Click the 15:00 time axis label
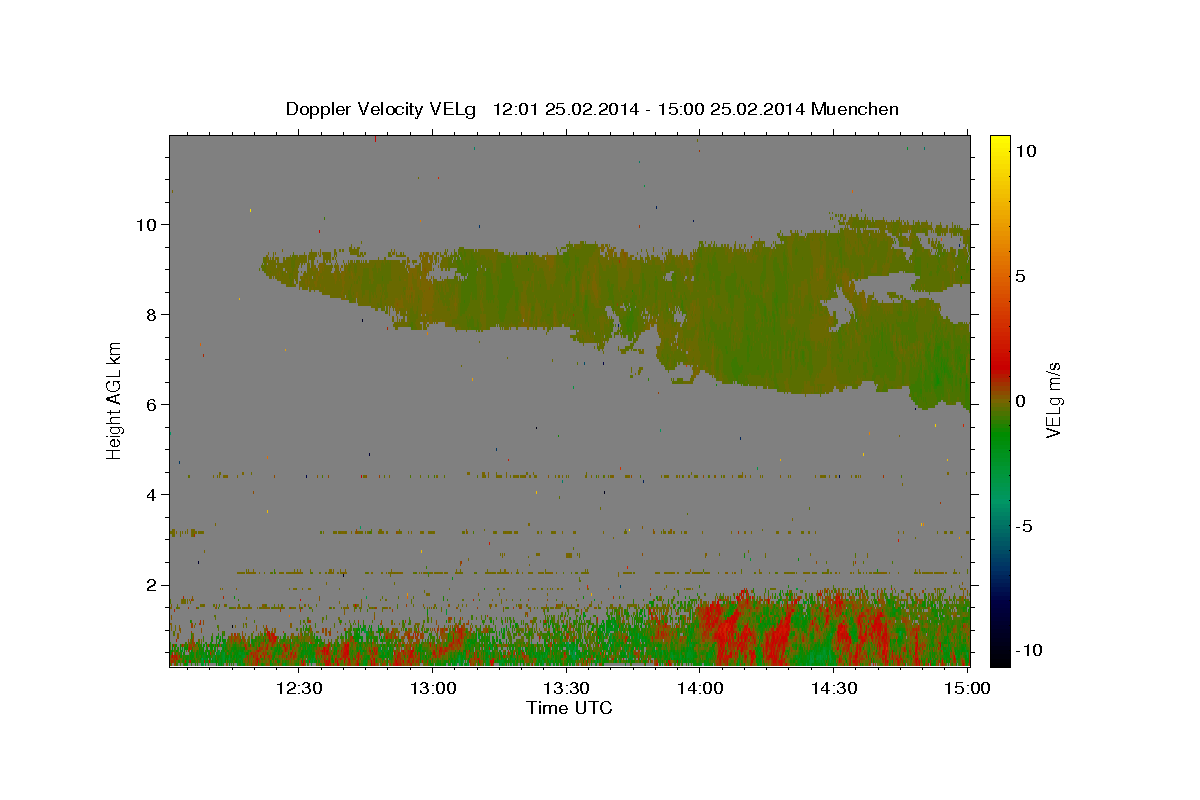The width and height of the screenshot is (1200, 800). [x=968, y=688]
